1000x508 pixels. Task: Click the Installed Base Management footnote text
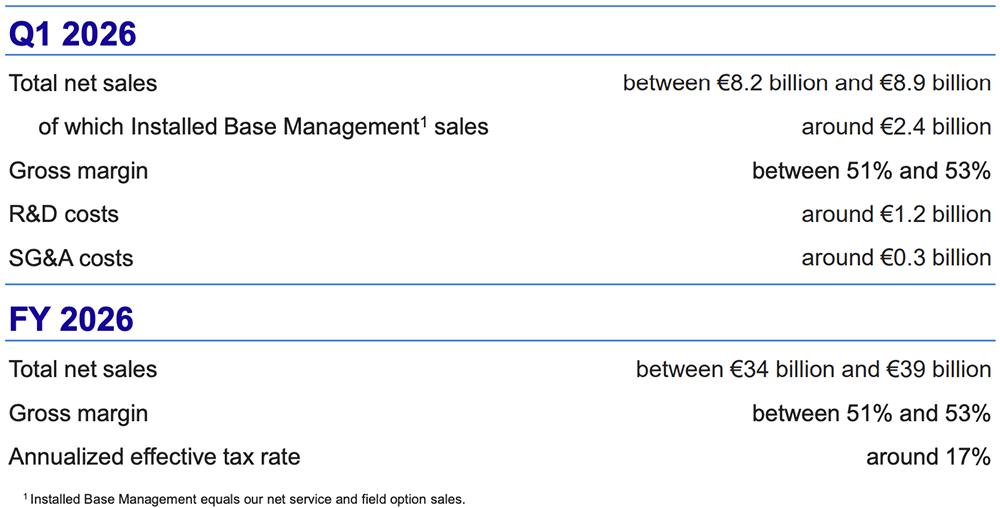247,497
